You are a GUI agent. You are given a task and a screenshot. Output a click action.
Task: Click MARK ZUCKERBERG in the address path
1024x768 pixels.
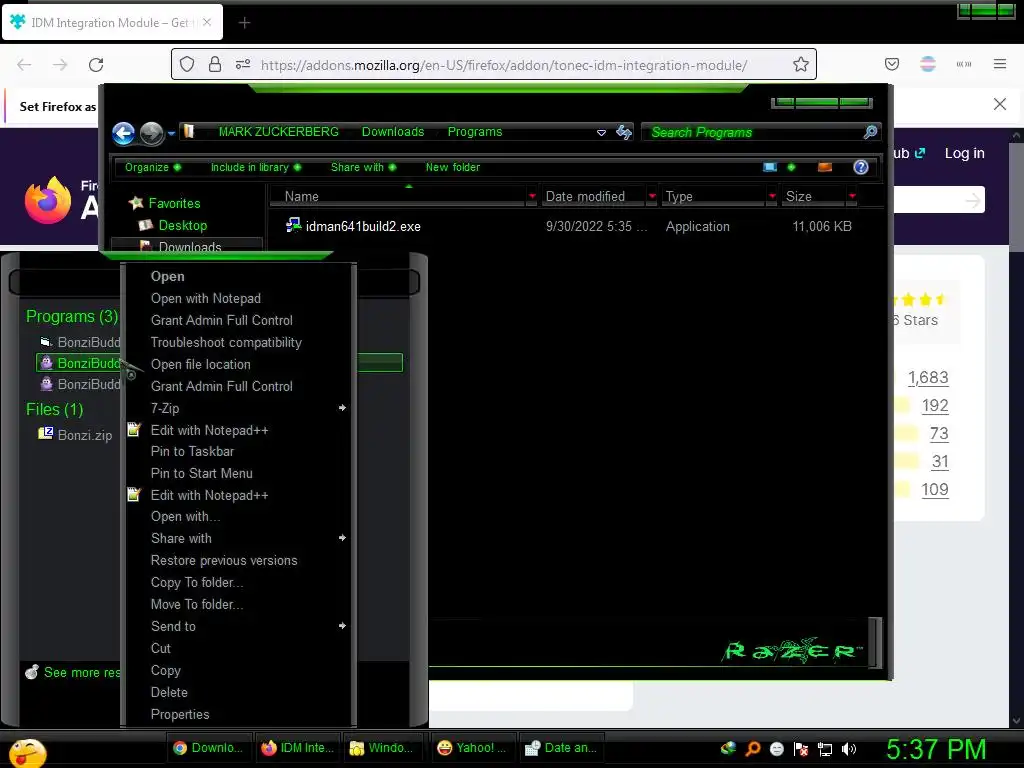tap(278, 132)
